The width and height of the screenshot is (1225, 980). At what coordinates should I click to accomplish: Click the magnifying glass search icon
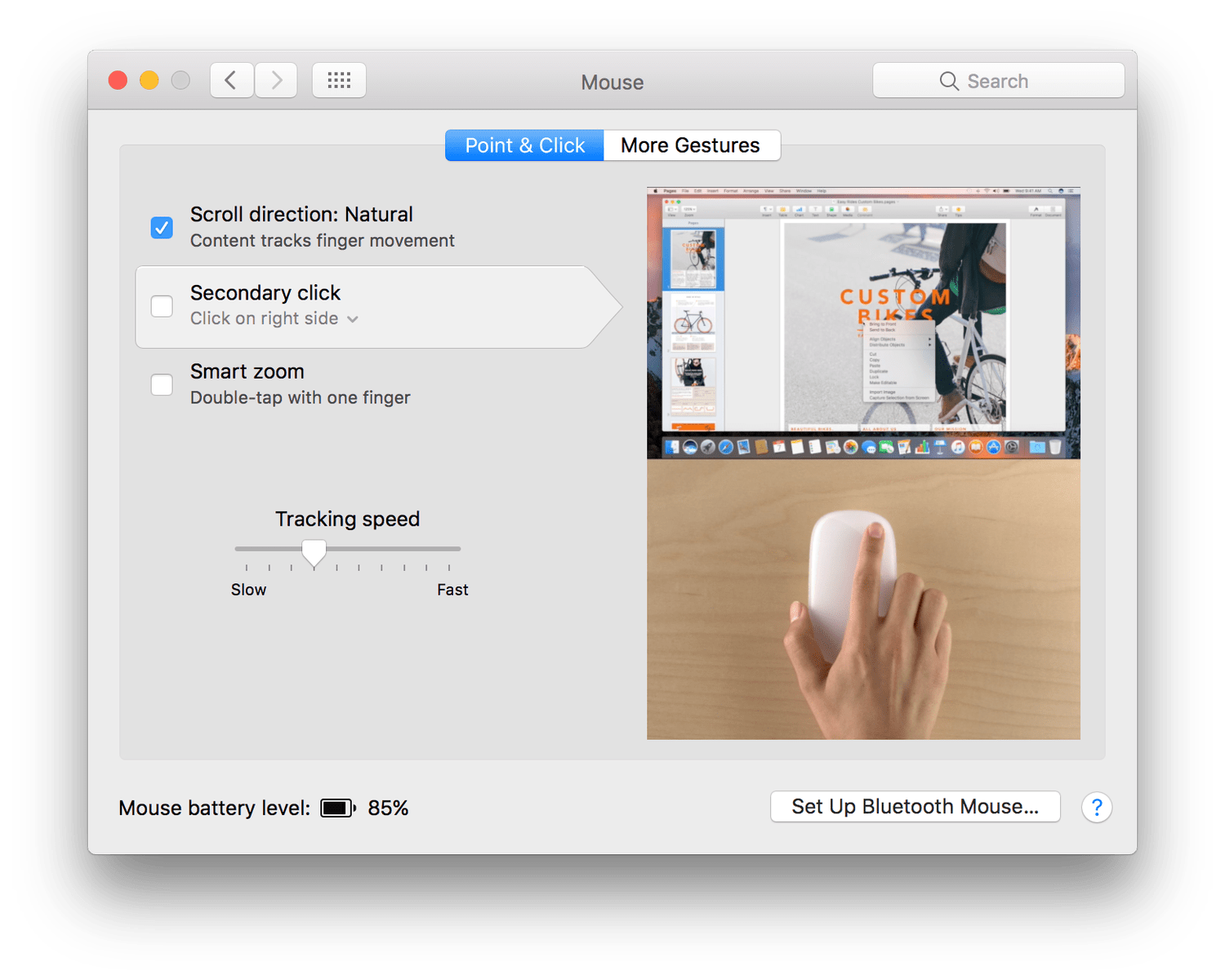click(949, 81)
